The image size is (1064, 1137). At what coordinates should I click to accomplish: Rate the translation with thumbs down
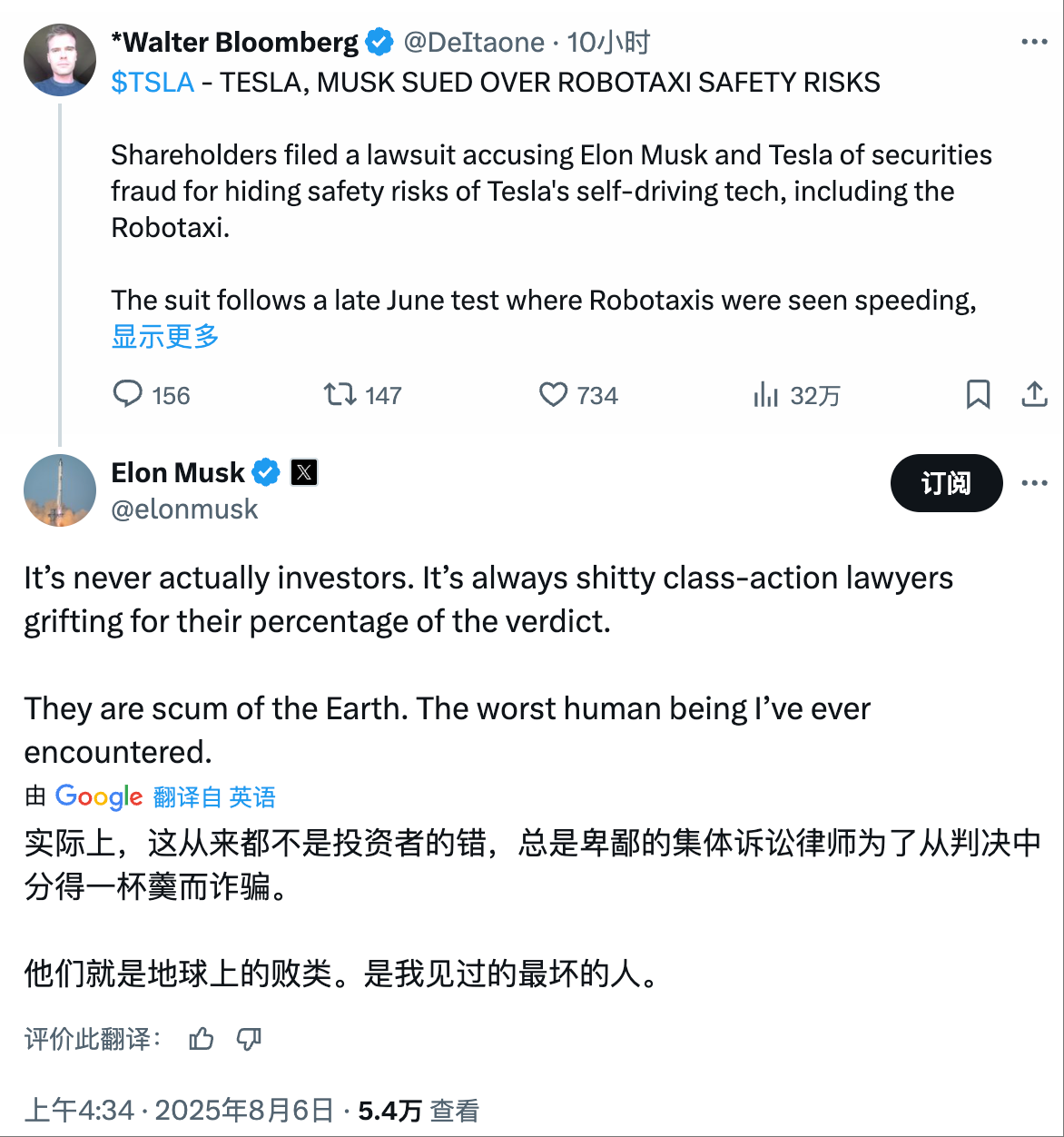coord(249,1039)
